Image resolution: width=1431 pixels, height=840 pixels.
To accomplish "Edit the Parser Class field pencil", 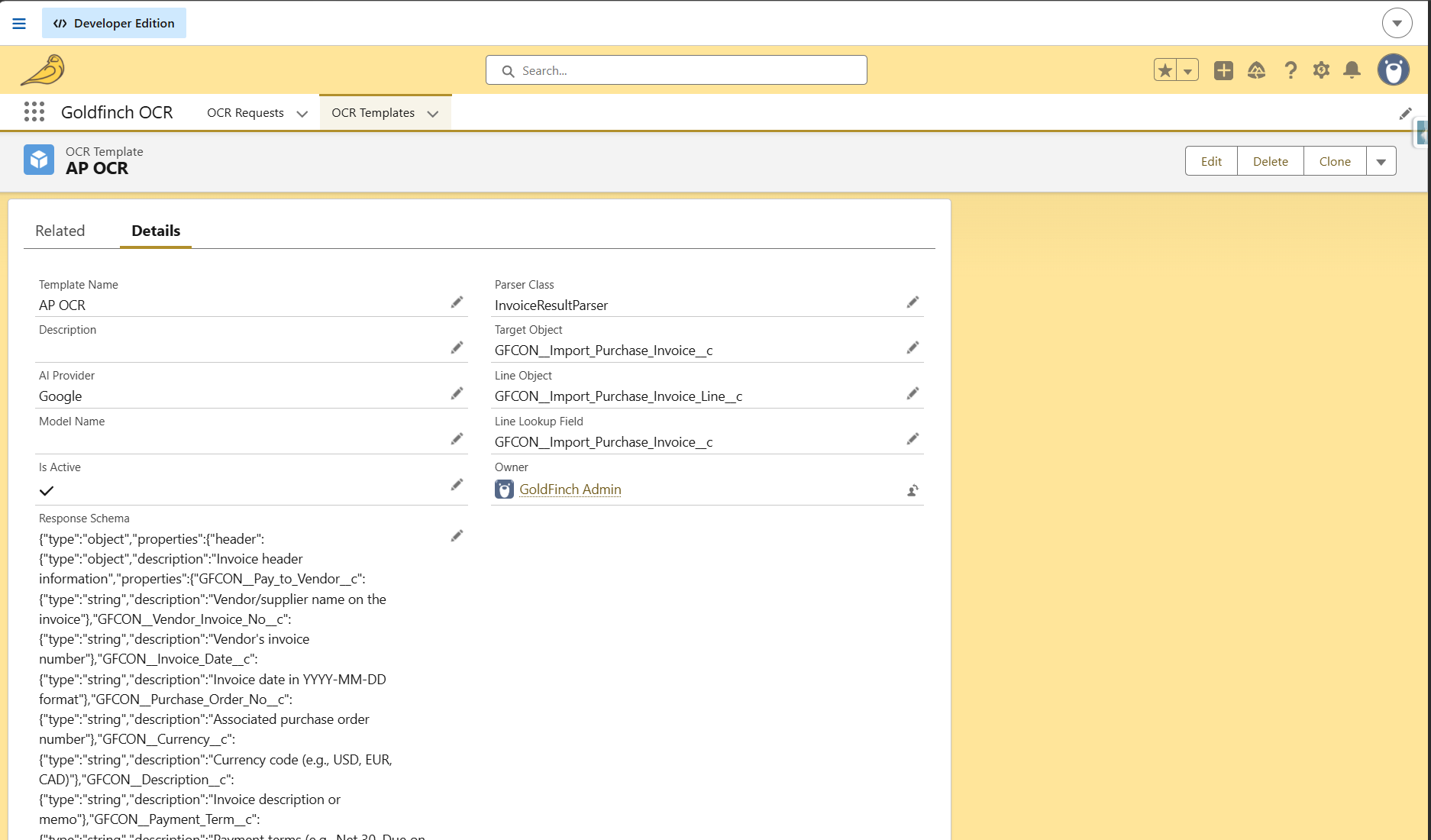I will [913, 302].
